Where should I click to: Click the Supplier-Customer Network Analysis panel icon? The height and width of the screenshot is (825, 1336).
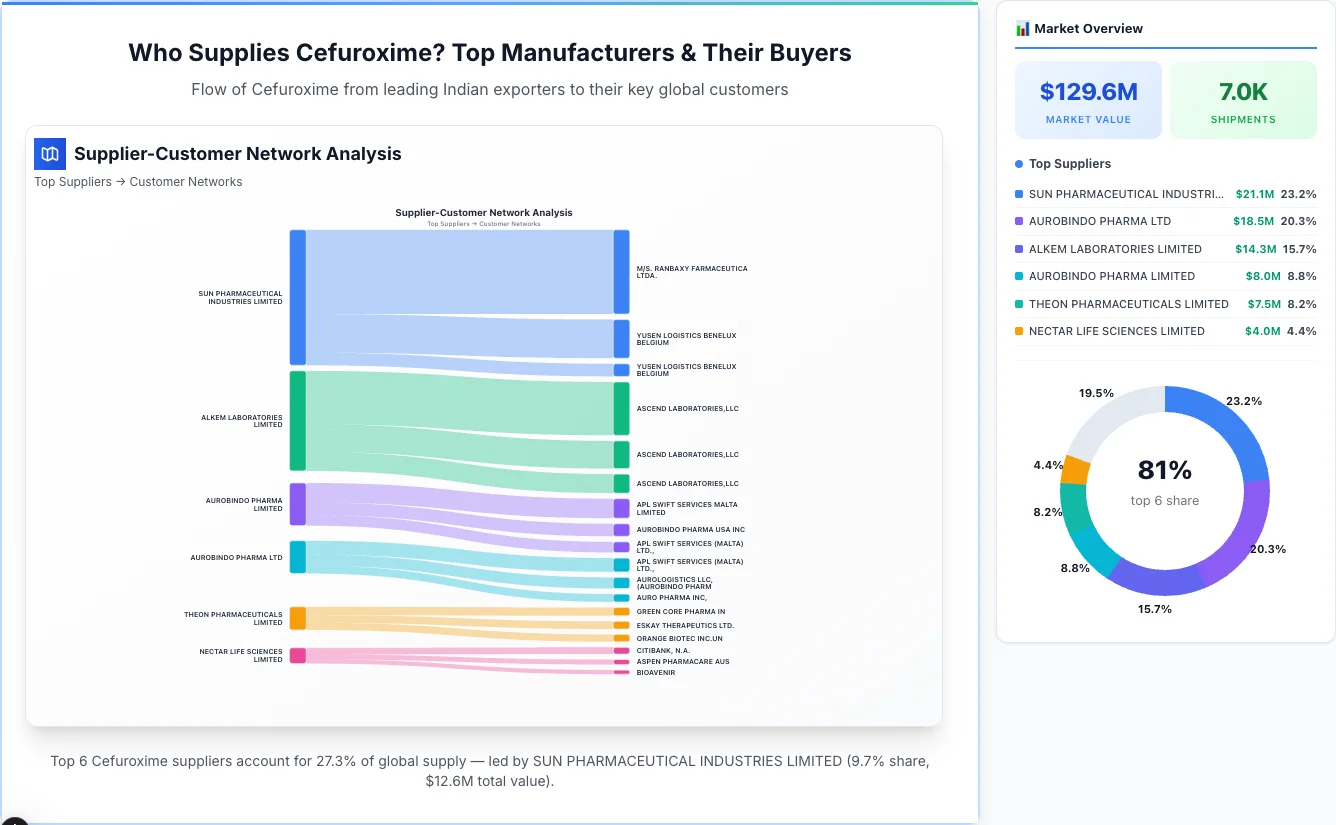(x=49, y=154)
